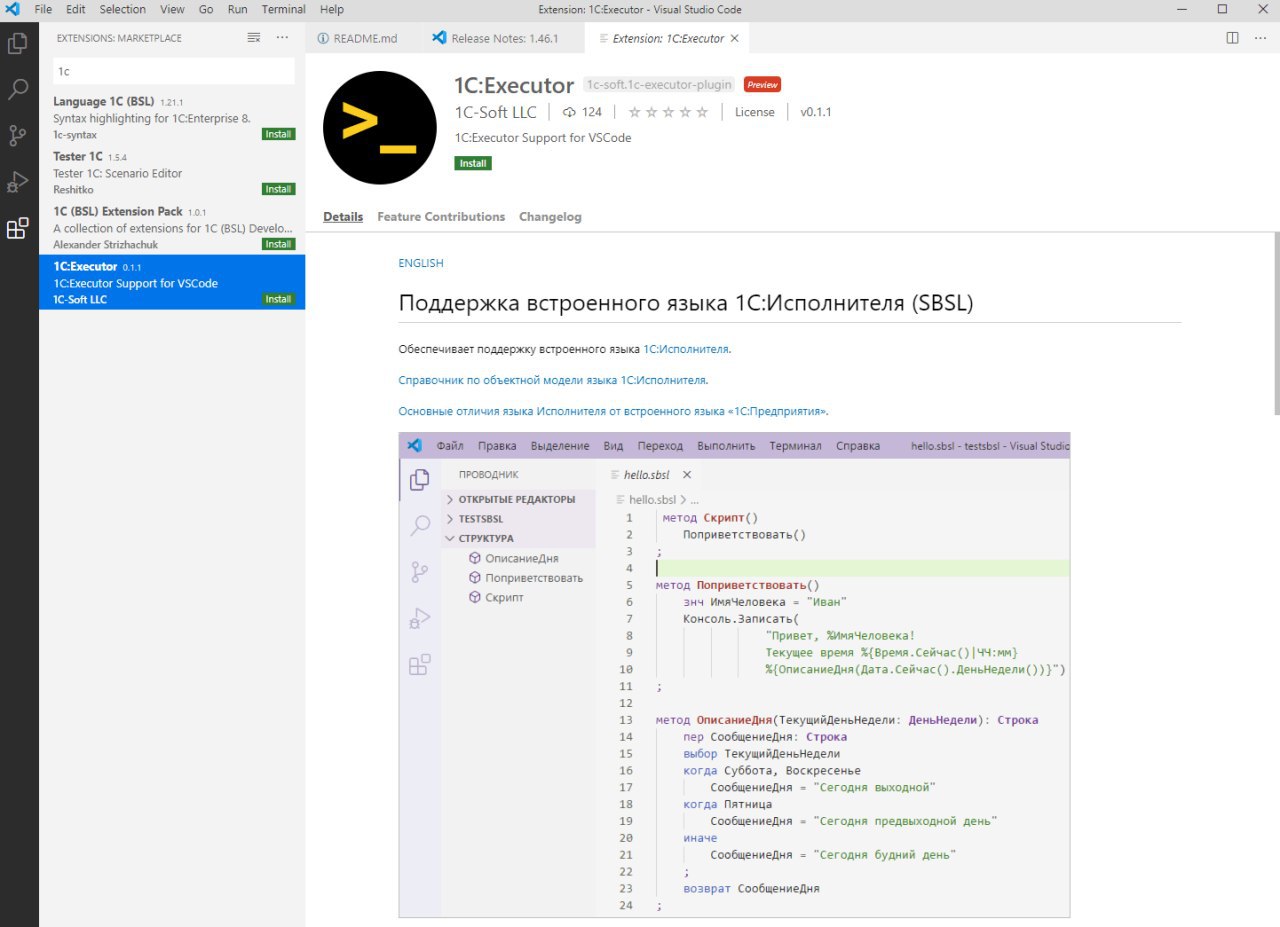
Task: Click the Reshitko publisher name
Action: pyautogui.click(x=73, y=190)
